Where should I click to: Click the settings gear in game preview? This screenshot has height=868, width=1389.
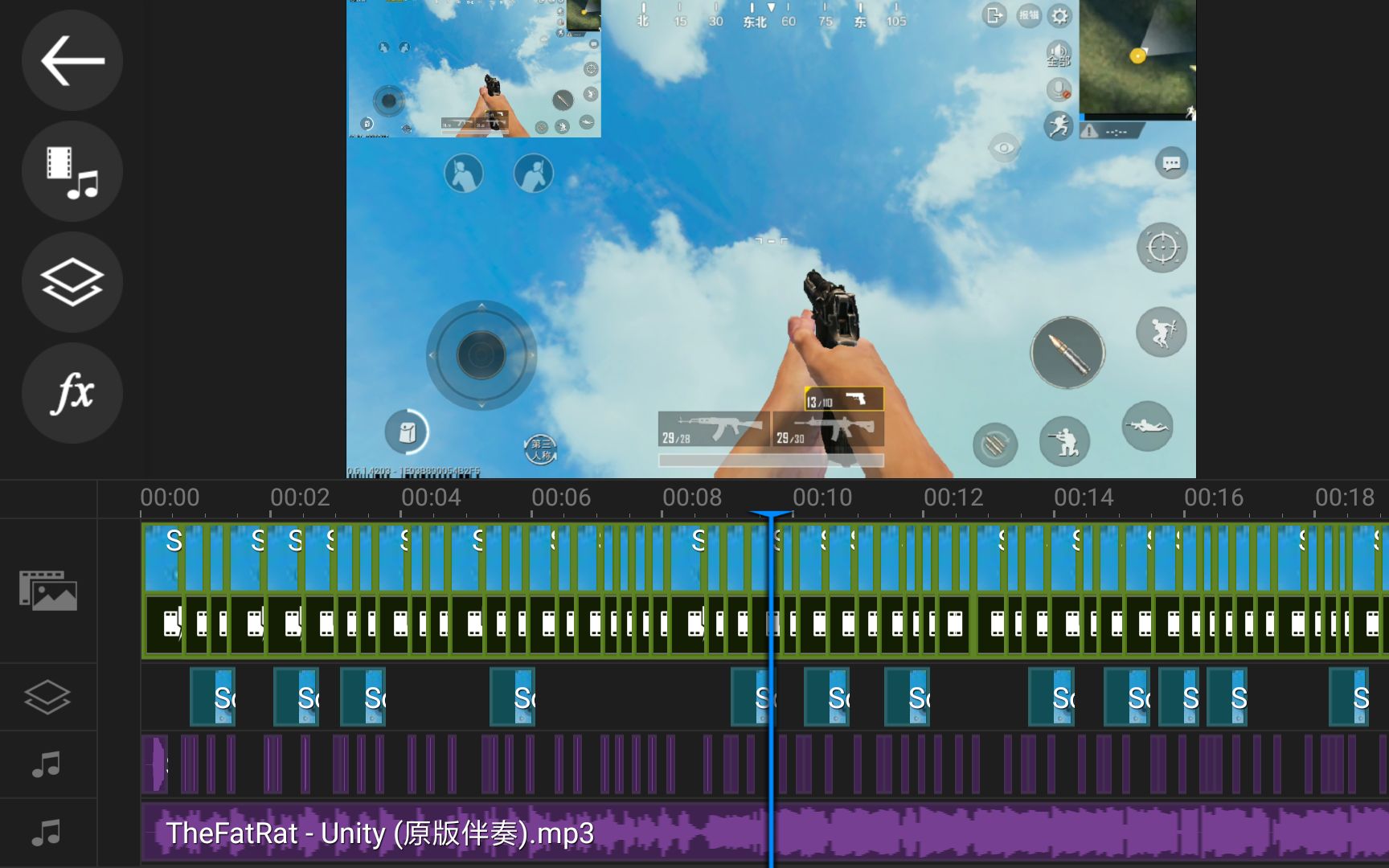1060,16
